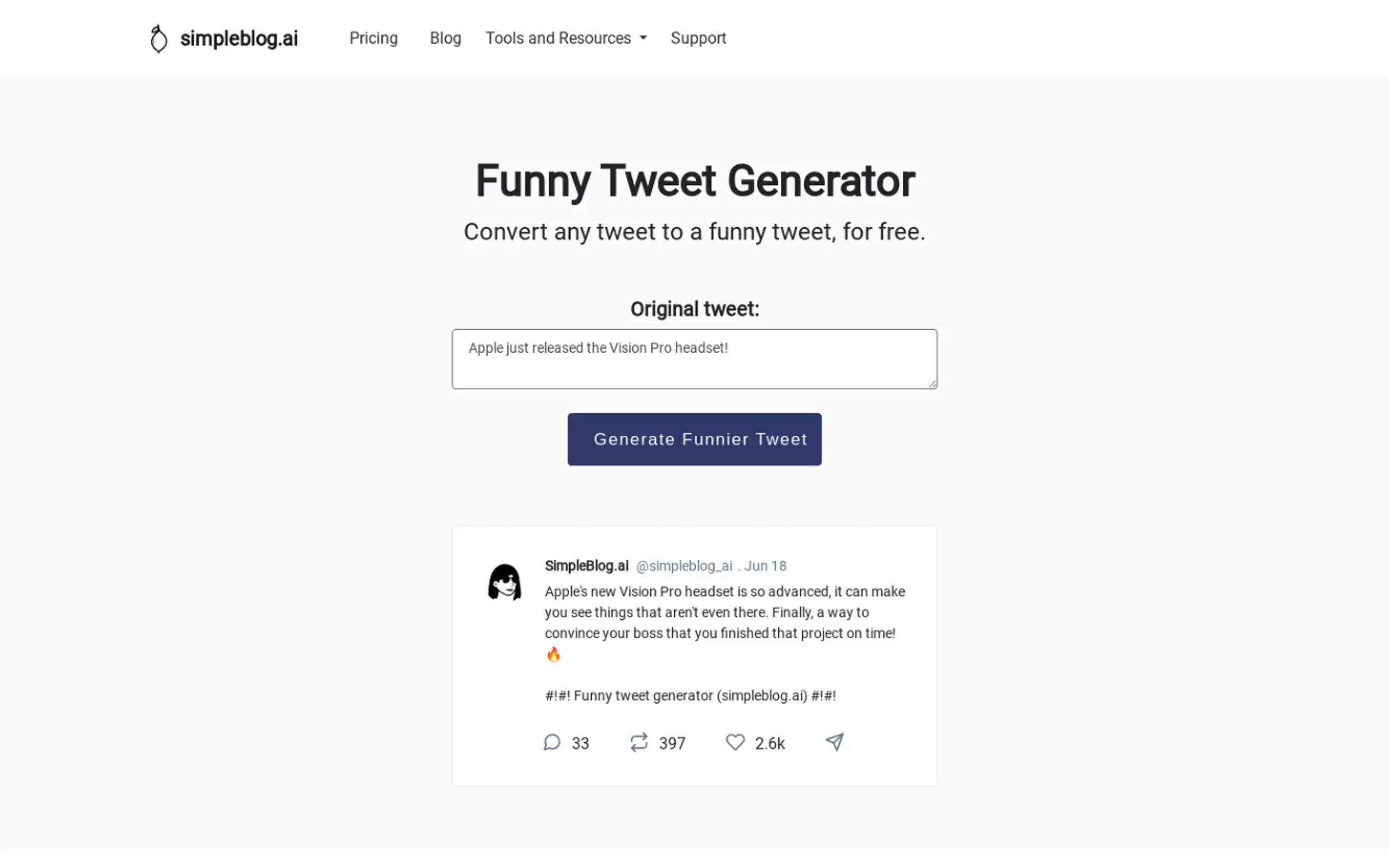Open the profile avatar of SimpleBlog.ai
The width and height of the screenshot is (1389, 868).
[505, 582]
